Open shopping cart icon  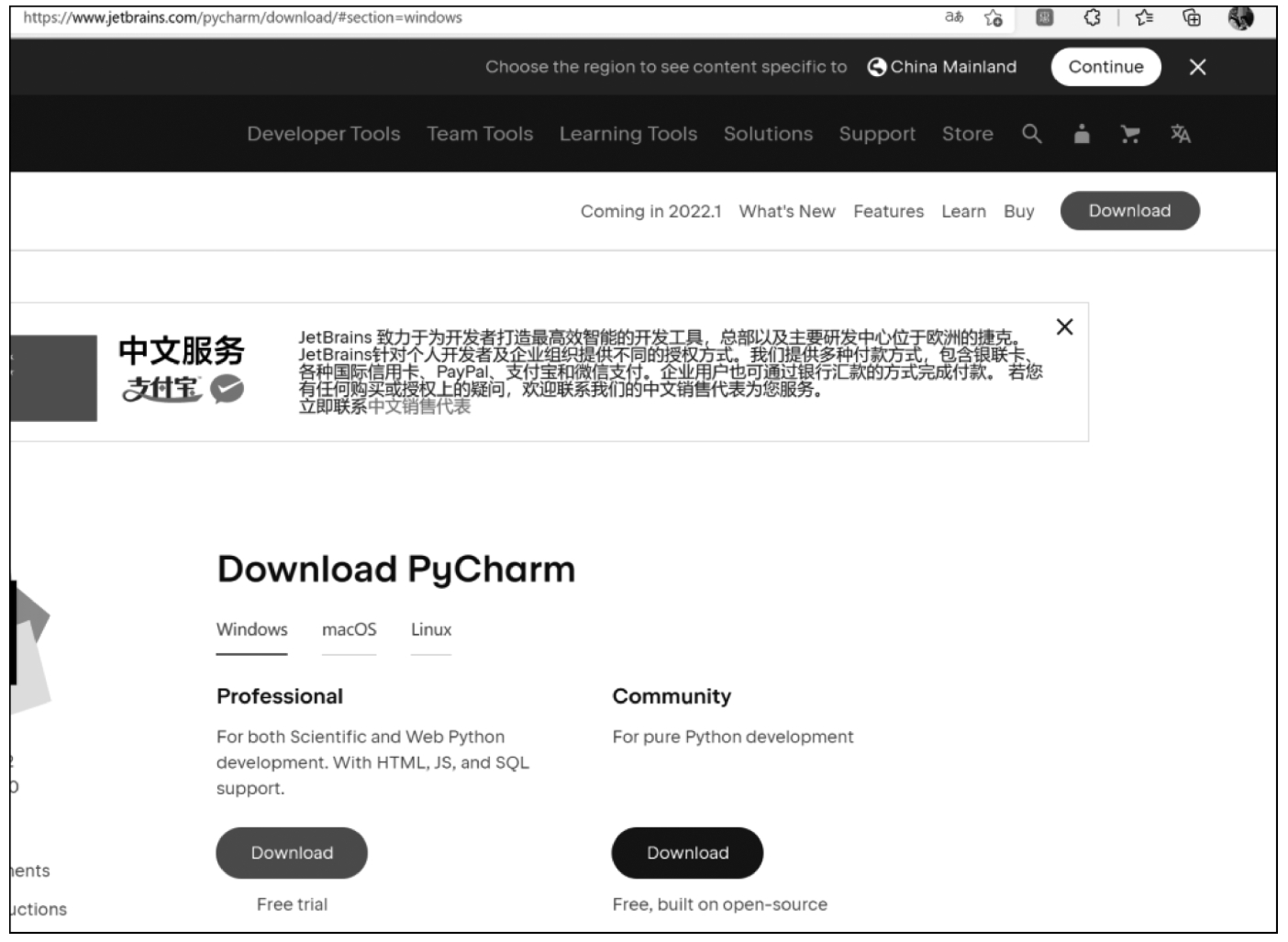(x=1130, y=135)
